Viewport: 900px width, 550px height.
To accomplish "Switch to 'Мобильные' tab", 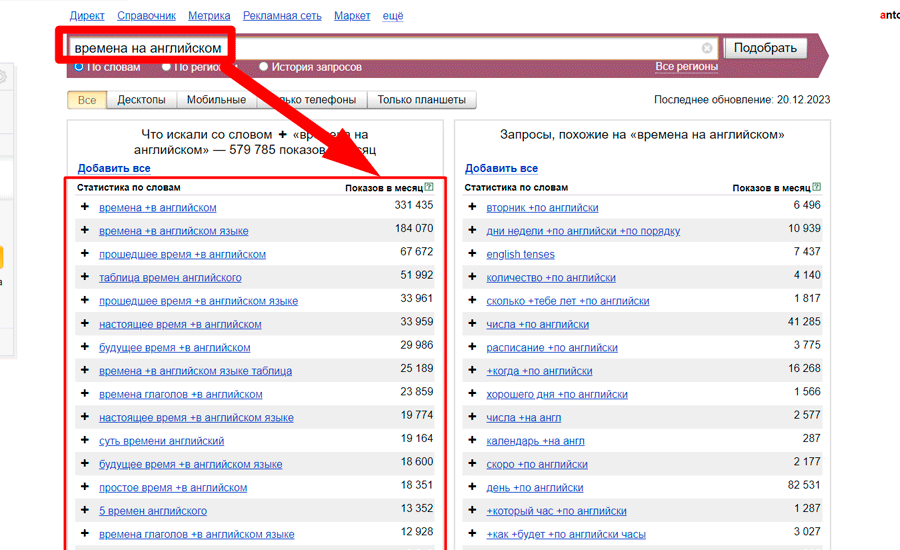I will (216, 100).
